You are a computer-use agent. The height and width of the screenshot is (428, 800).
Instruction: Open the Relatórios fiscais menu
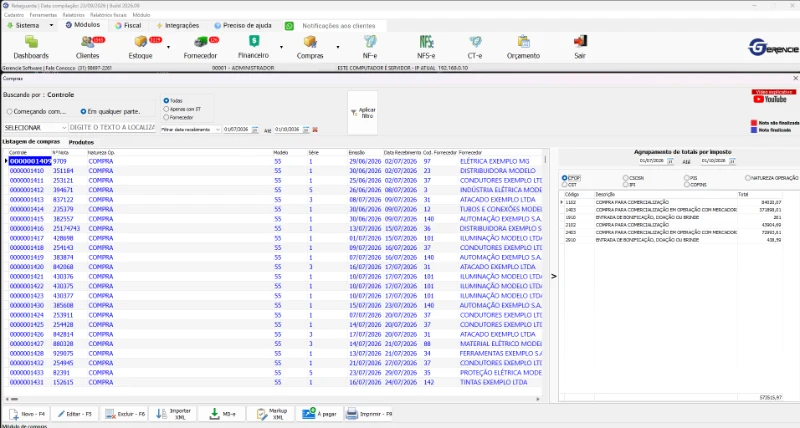point(108,15)
